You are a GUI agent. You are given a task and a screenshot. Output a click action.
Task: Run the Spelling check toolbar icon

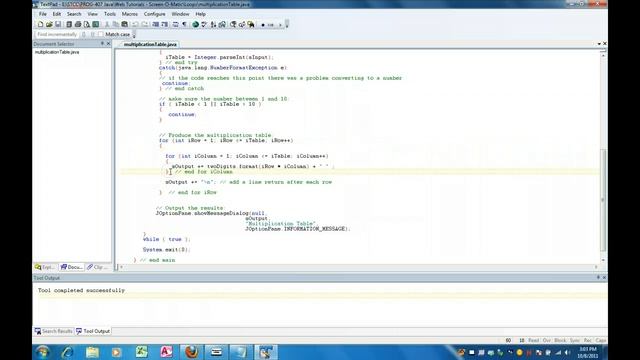(204, 24)
